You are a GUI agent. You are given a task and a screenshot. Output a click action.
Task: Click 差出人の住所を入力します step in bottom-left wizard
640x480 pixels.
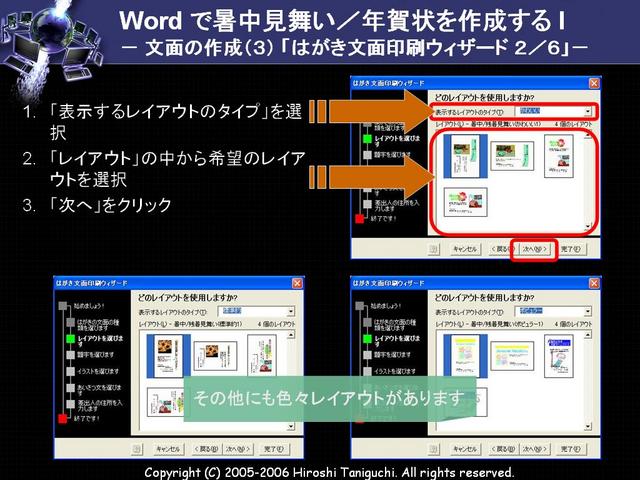point(95,405)
